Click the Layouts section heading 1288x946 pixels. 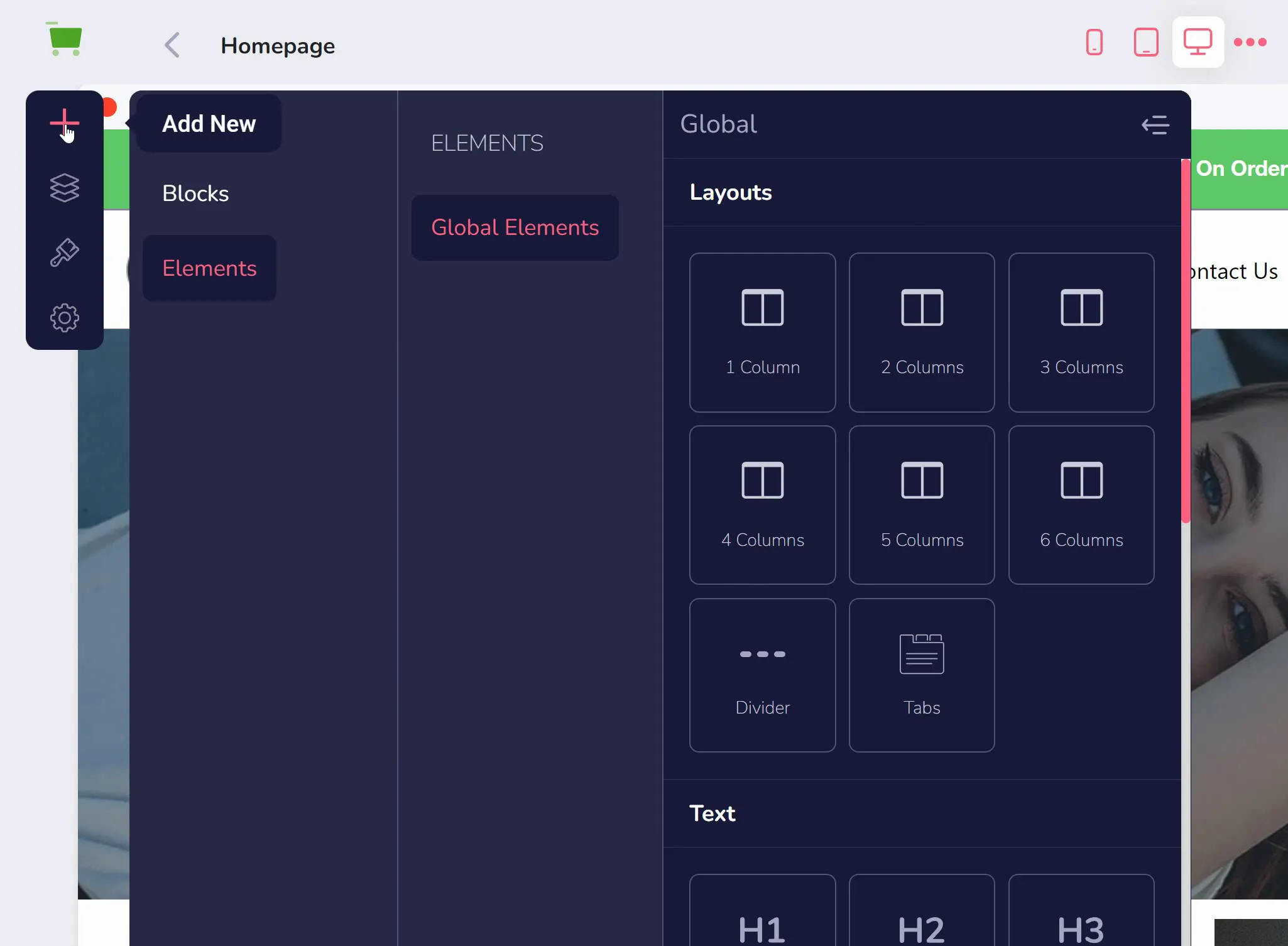731,192
